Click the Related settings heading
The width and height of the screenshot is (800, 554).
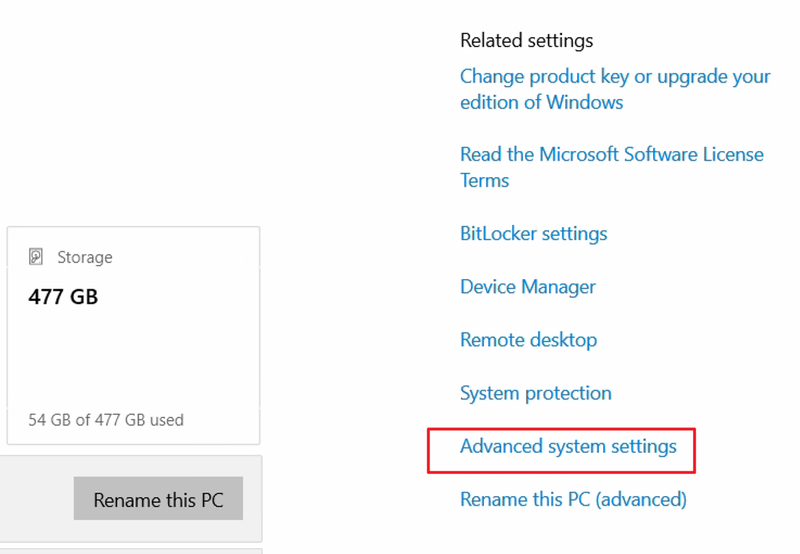(527, 40)
